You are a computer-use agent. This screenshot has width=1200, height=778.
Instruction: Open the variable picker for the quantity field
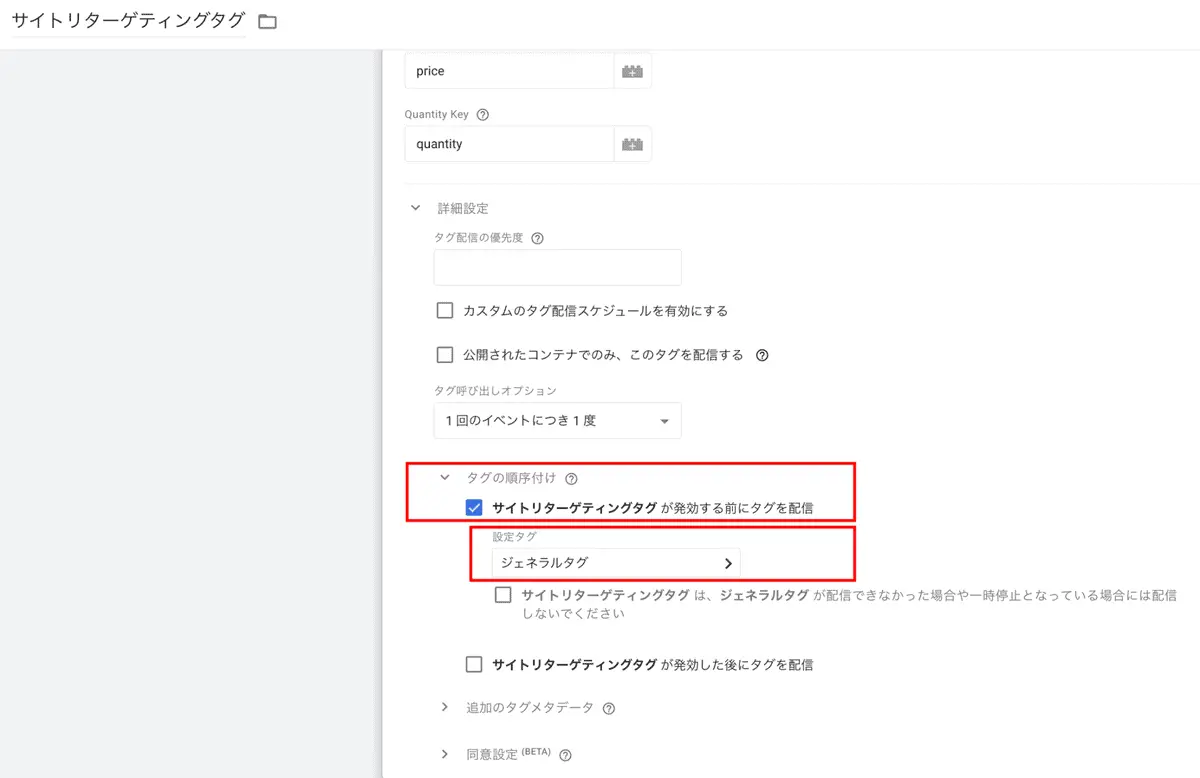[632, 143]
